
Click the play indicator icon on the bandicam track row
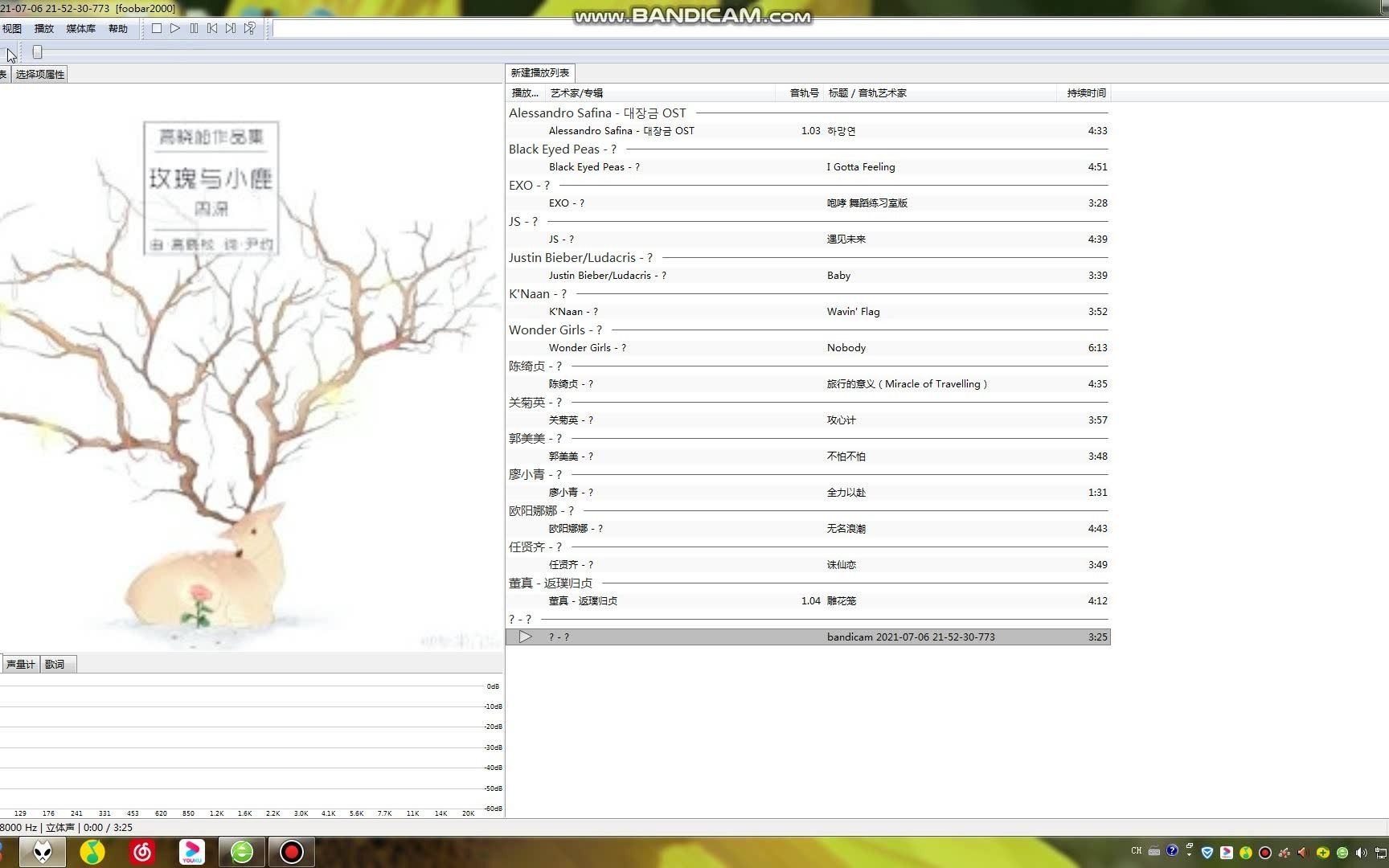click(x=525, y=637)
